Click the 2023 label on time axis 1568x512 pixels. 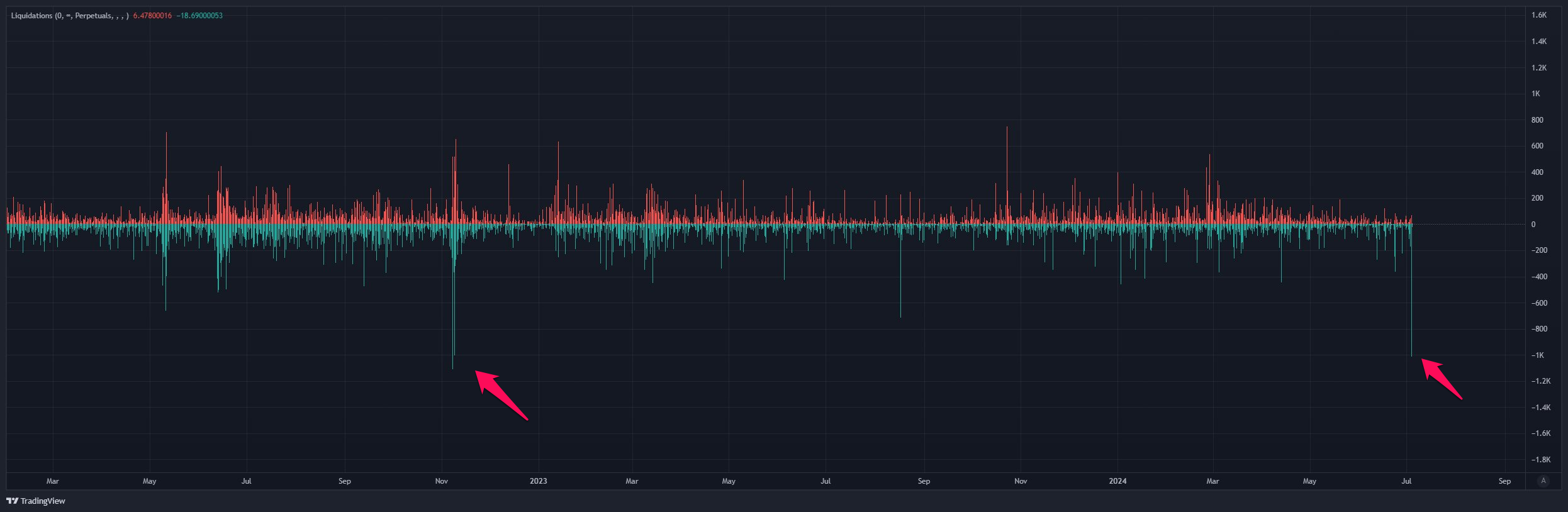tap(538, 481)
